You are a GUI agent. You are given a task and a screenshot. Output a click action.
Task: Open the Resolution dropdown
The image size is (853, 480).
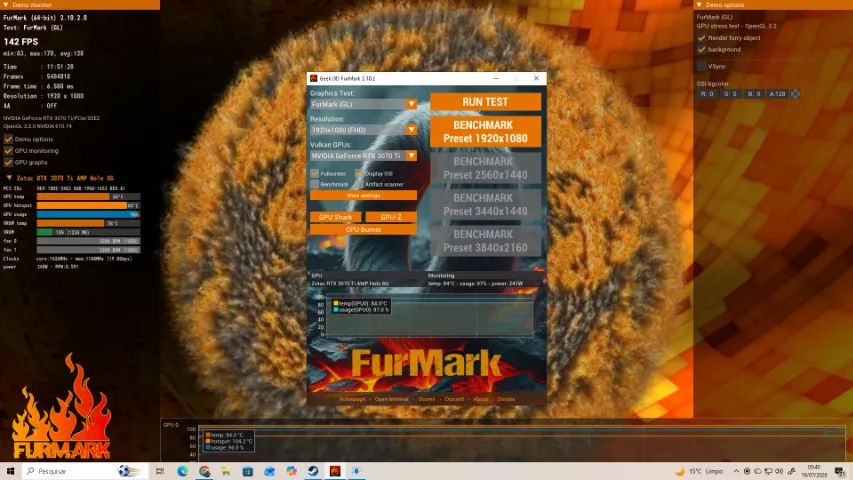[363, 130]
